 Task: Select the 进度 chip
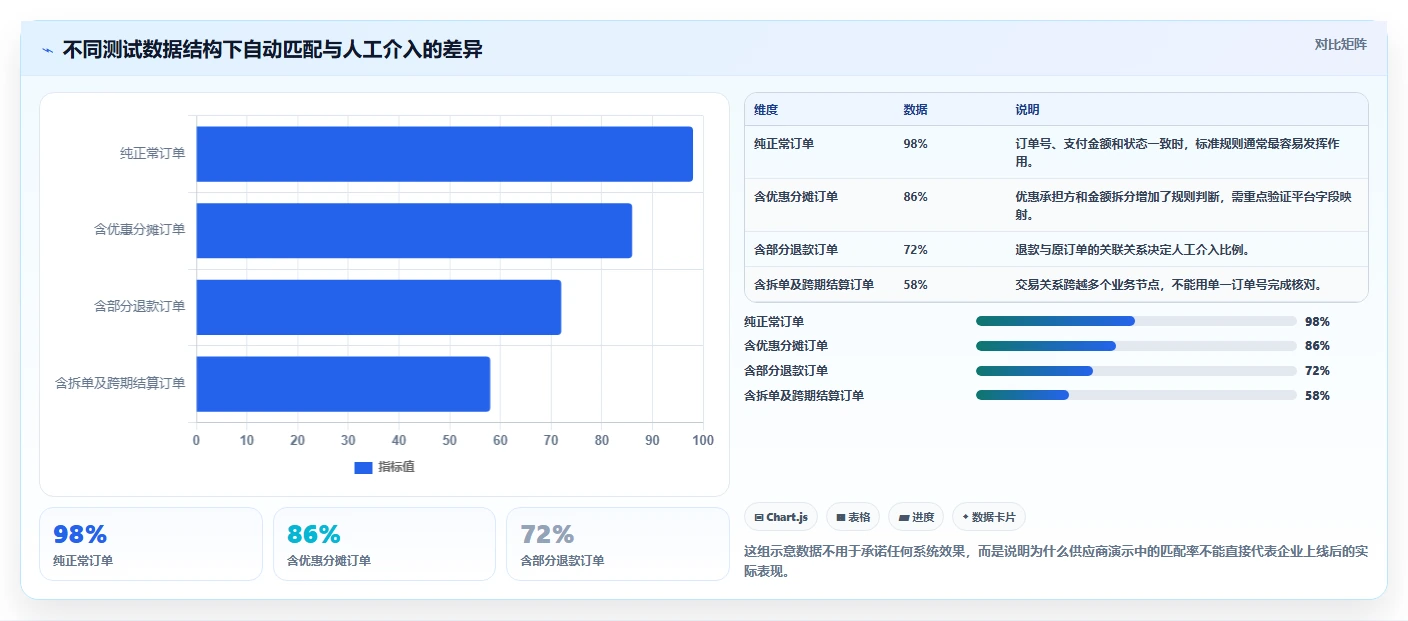click(x=916, y=517)
